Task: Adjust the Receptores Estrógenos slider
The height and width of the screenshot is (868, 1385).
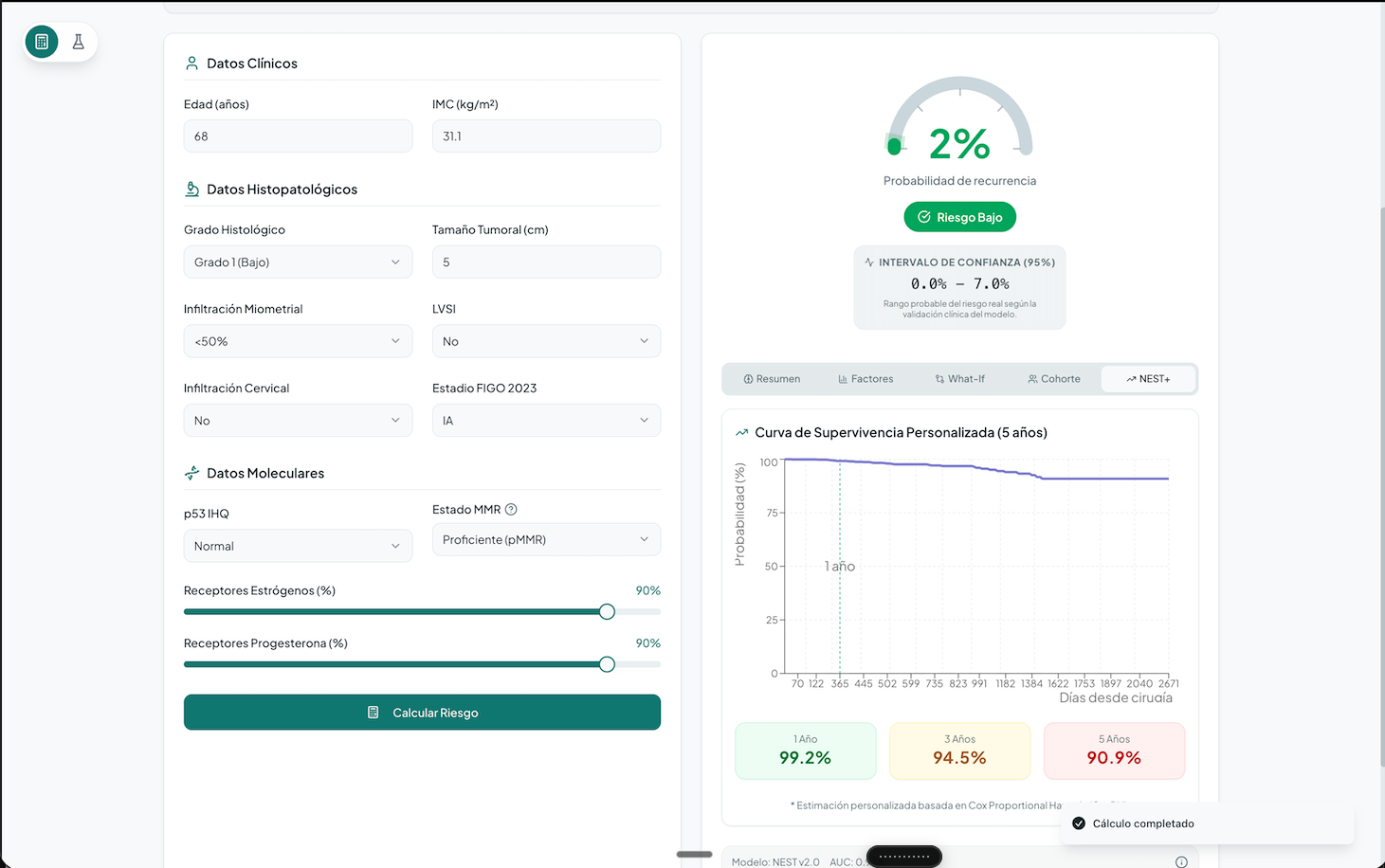Action: click(x=606, y=611)
